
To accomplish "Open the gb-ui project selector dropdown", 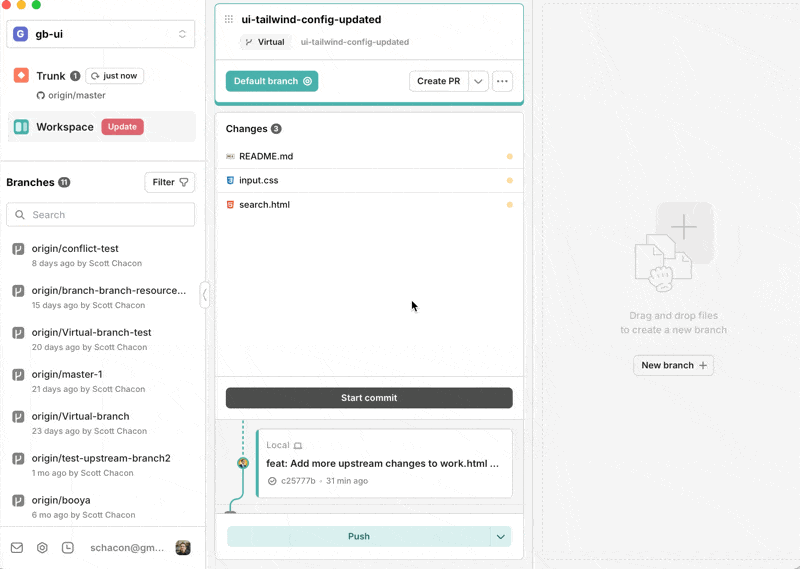I will click(100, 34).
